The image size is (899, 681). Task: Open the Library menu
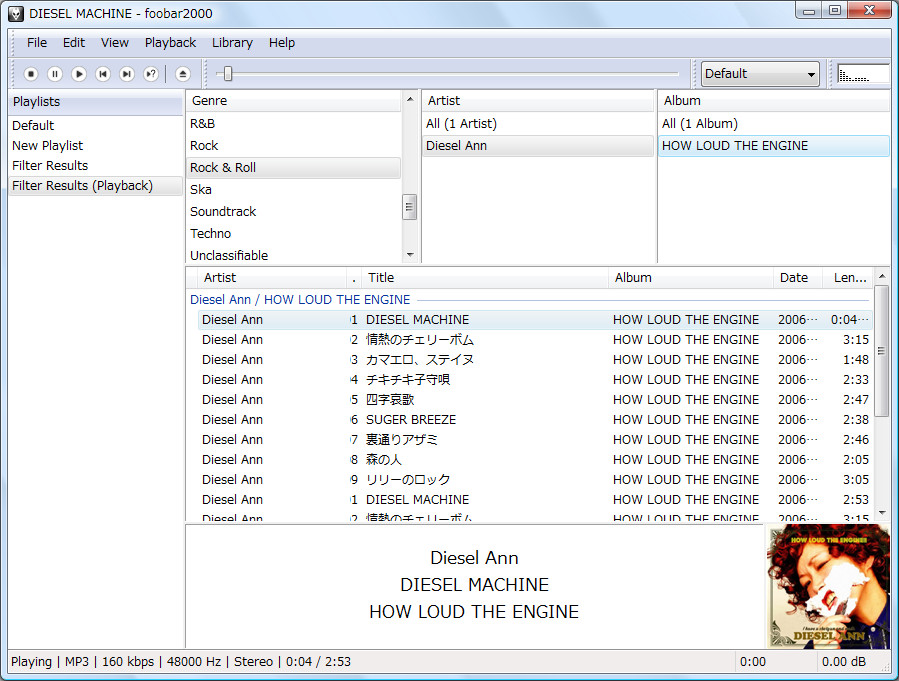point(232,42)
